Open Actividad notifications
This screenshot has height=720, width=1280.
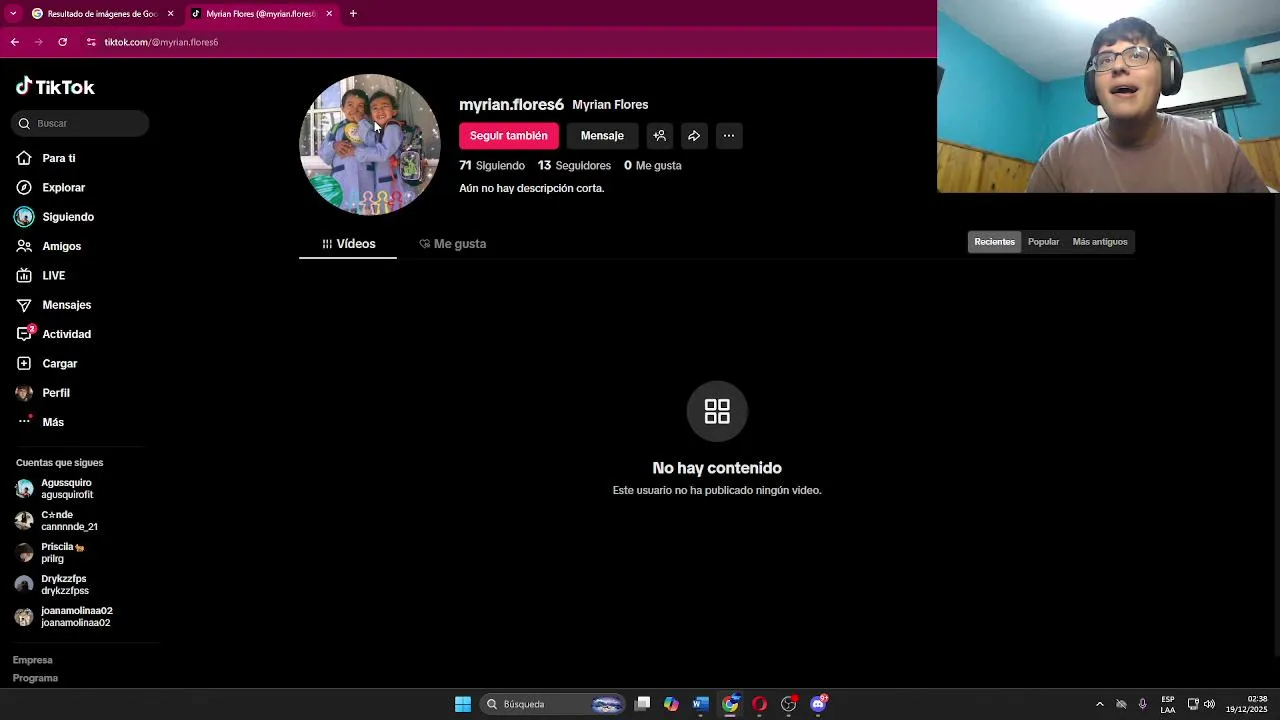tap(66, 334)
